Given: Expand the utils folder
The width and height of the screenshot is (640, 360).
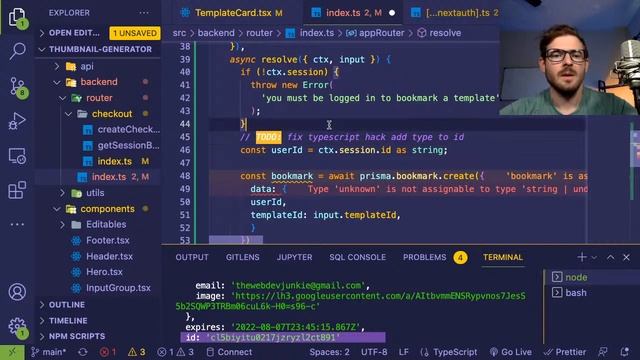Looking at the screenshot, I should point(95,193).
